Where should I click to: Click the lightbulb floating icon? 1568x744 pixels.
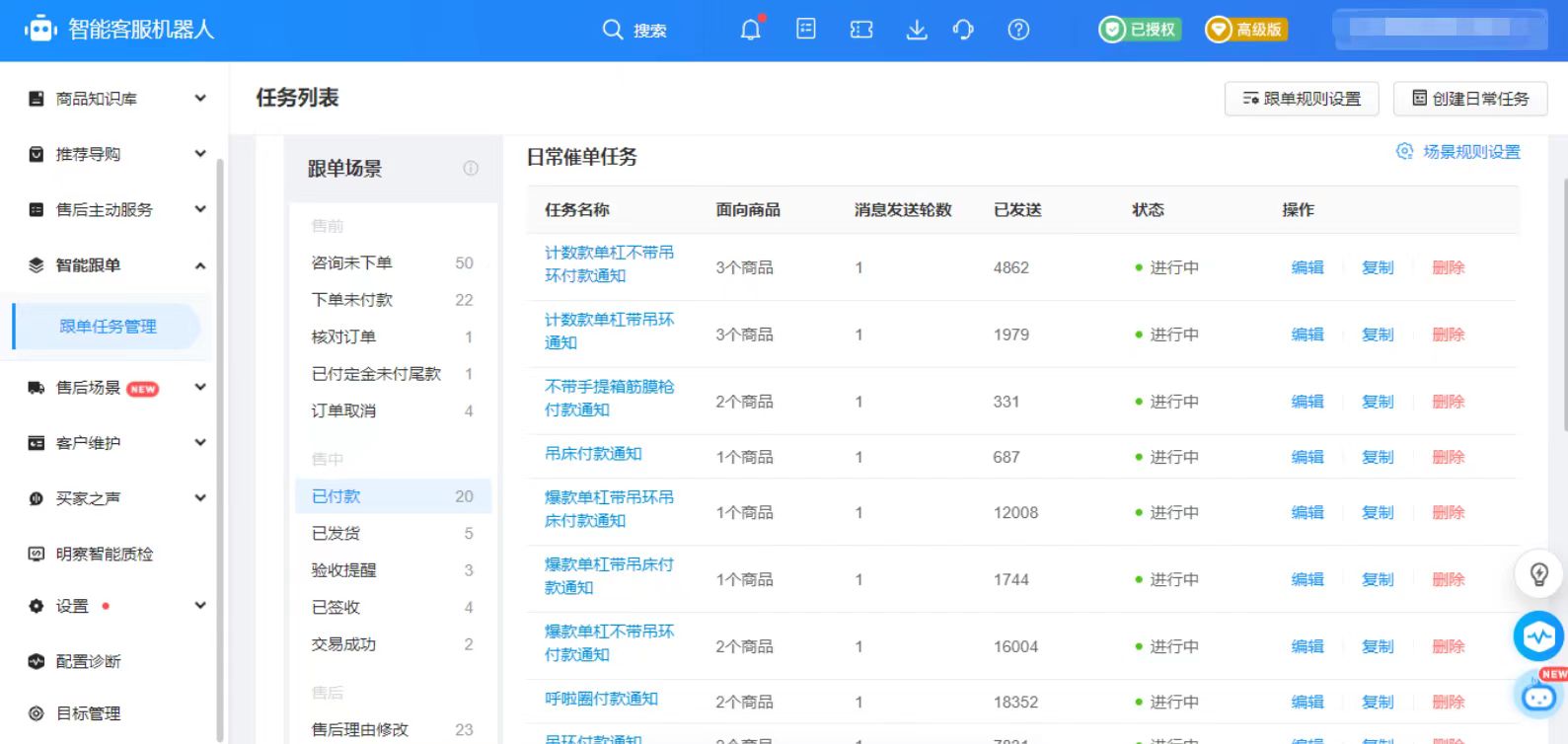pyautogui.click(x=1538, y=574)
